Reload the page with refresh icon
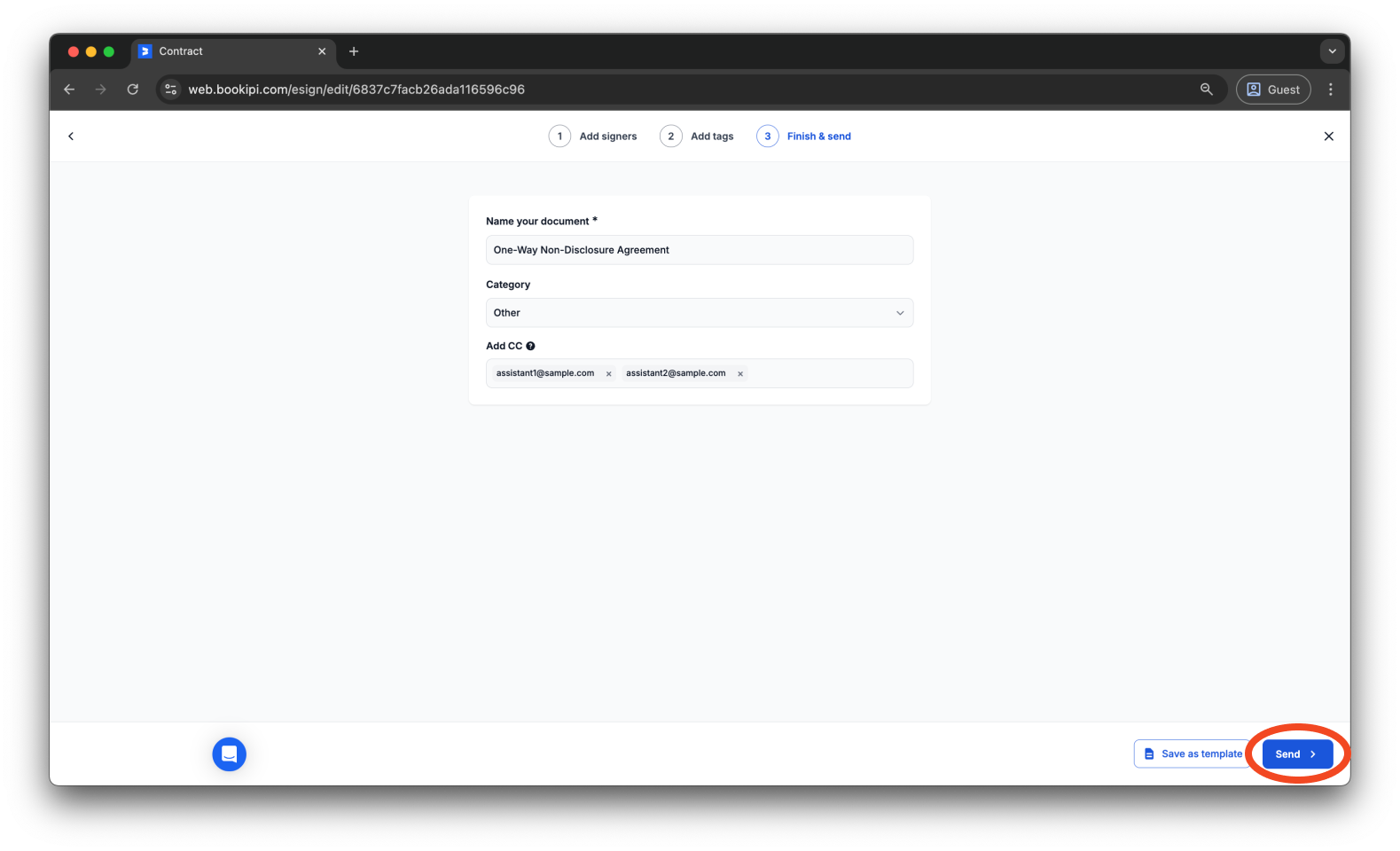This screenshot has width=1400, height=851. click(133, 90)
